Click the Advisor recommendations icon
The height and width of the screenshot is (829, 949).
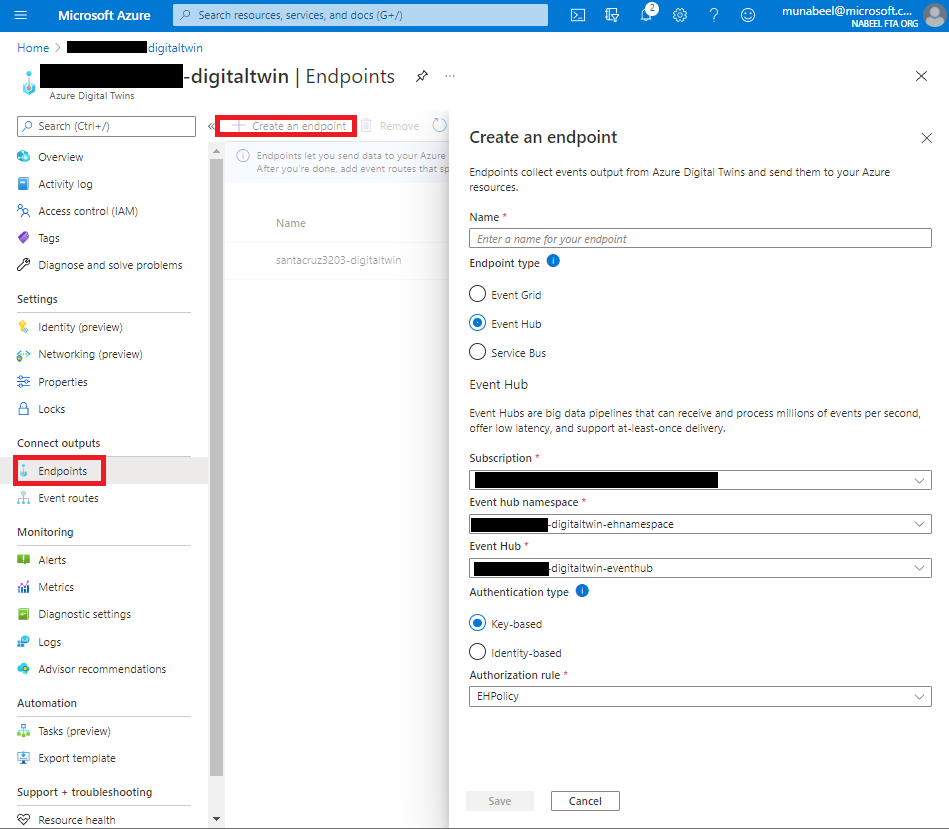[24, 669]
